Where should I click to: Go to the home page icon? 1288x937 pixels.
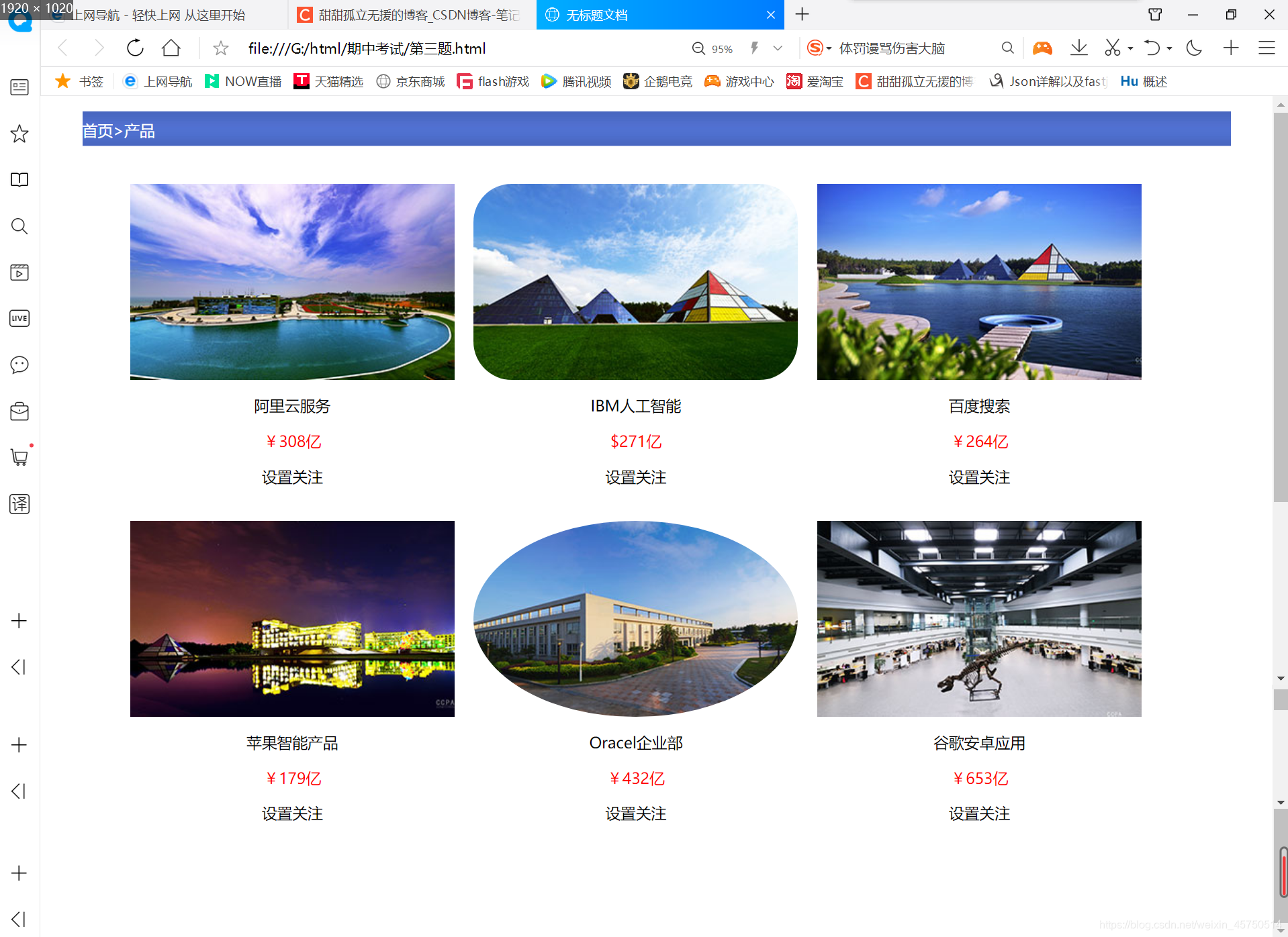pos(171,48)
